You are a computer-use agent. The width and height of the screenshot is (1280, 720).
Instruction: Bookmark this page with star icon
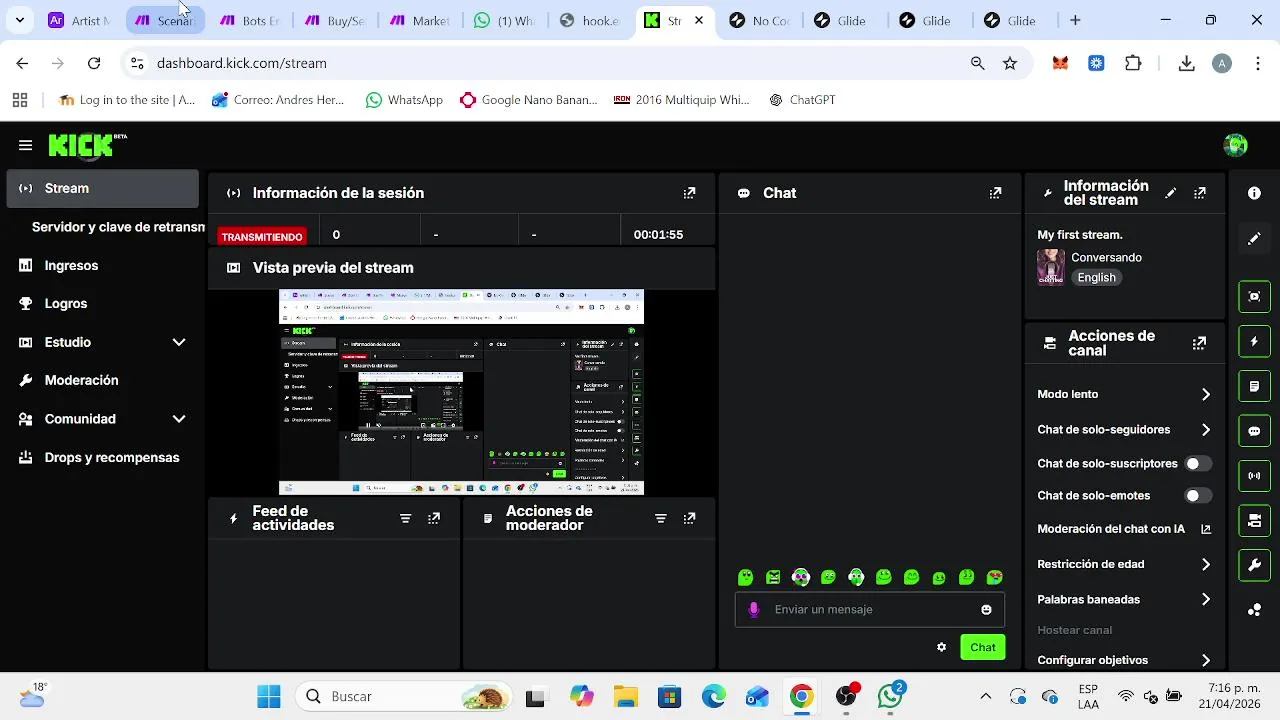(1010, 63)
